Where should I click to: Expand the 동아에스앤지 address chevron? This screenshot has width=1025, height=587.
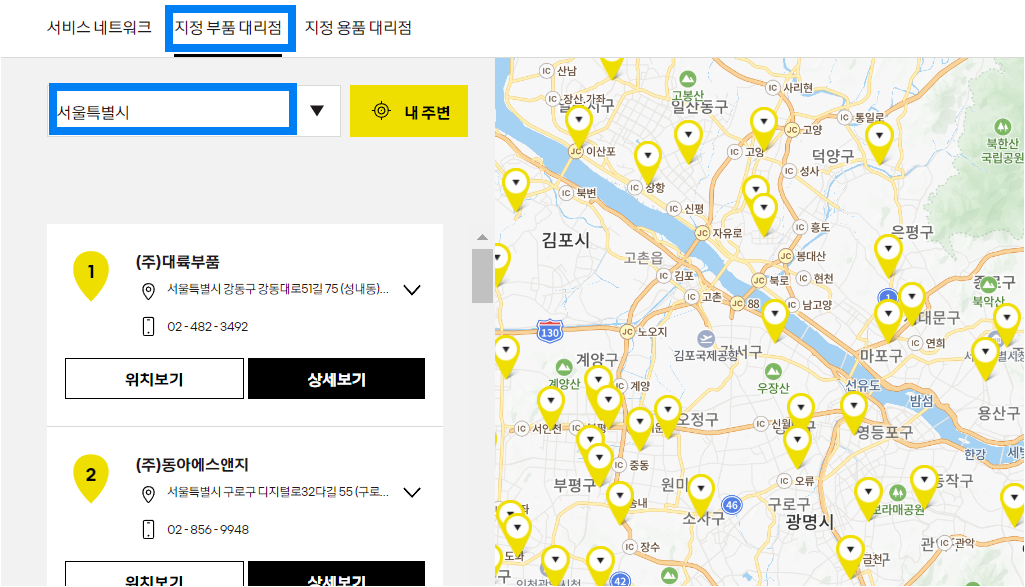click(x=412, y=492)
